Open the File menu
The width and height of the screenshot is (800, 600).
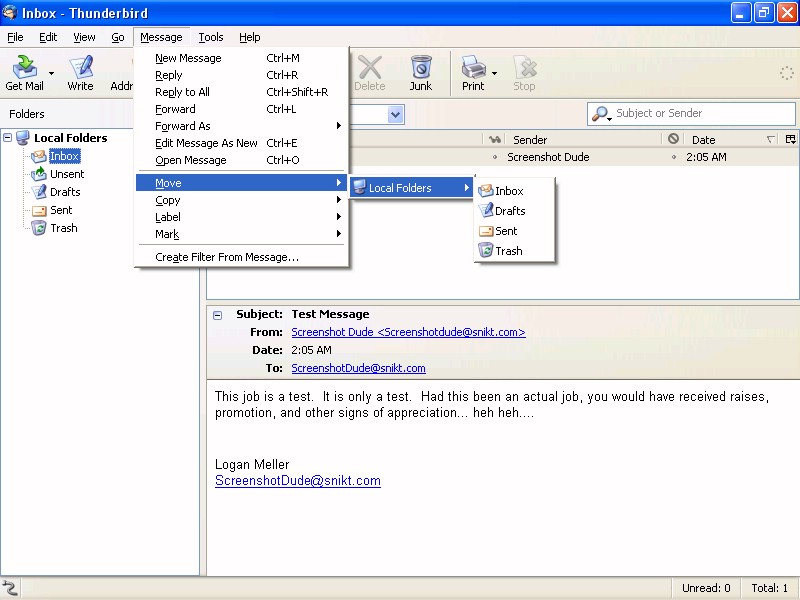(15, 37)
